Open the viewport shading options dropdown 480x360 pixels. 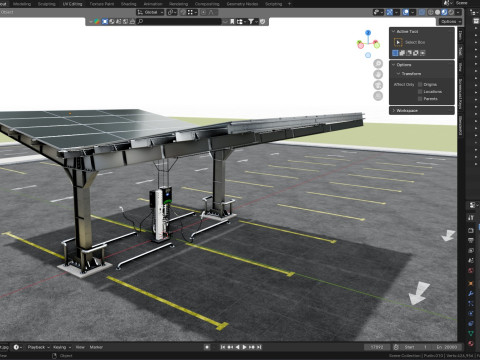point(458,12)
